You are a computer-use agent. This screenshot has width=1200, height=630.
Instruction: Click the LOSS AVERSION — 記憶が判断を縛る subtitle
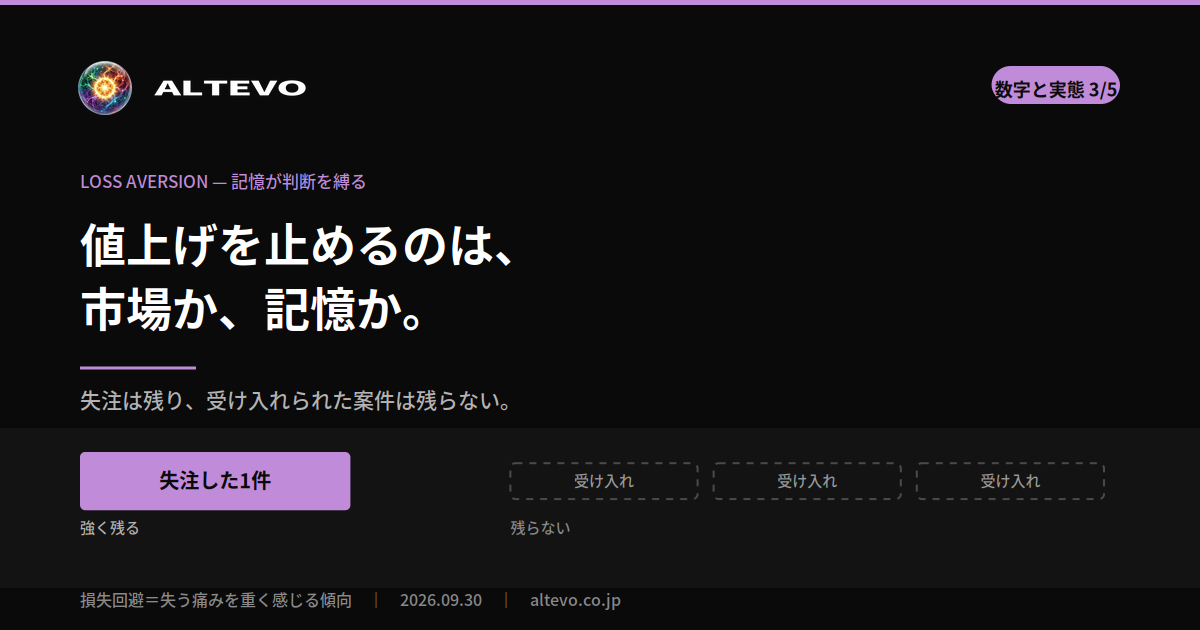[x=223, y=182]
